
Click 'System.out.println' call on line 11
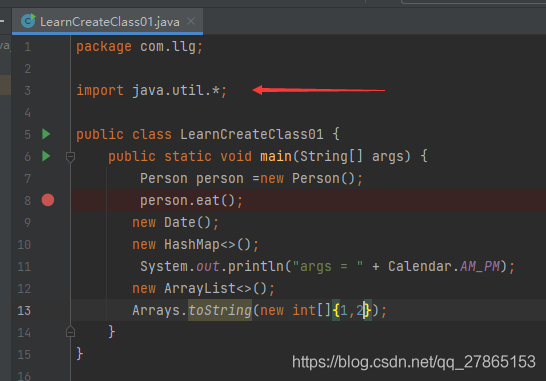tap(212, 266)
